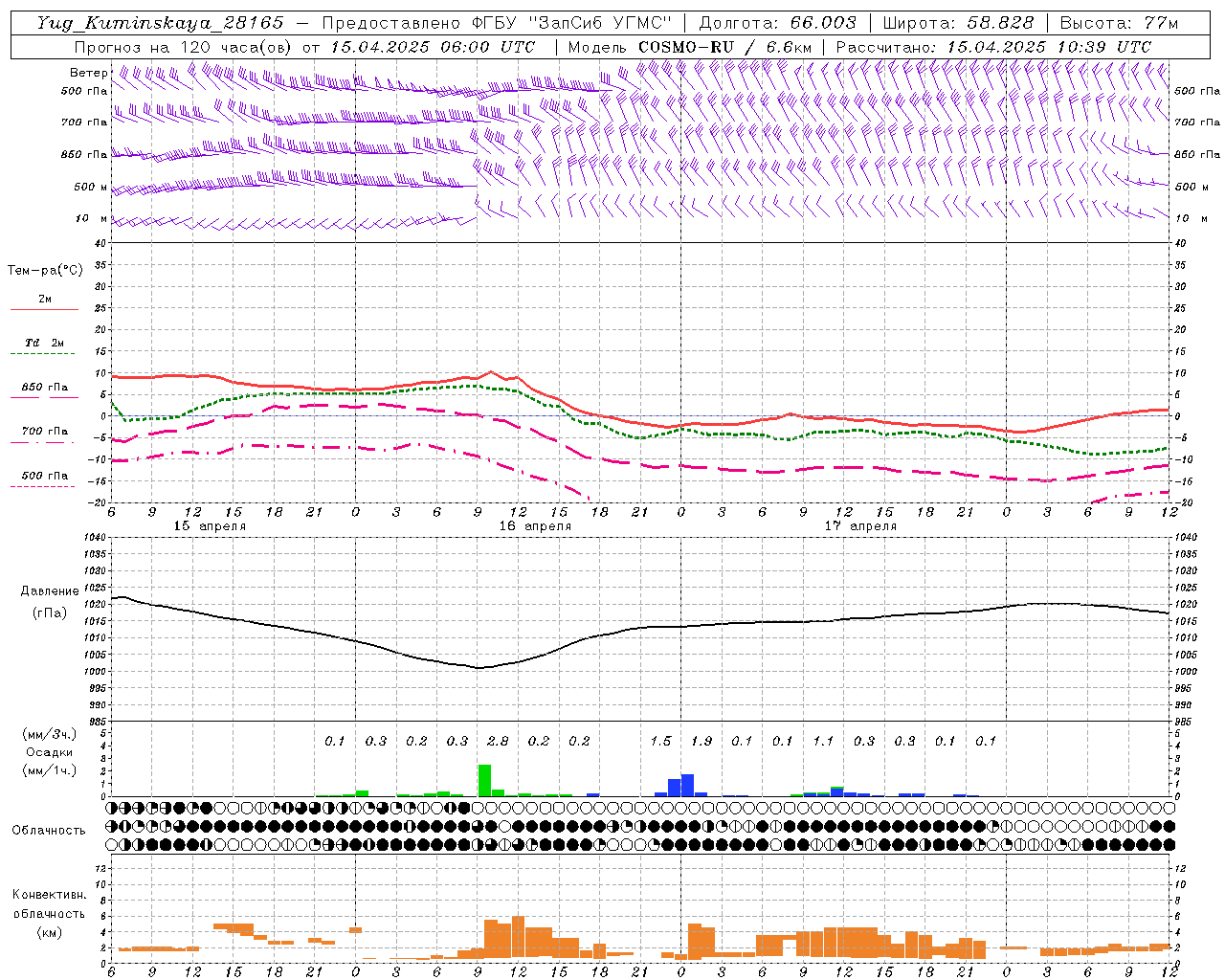
Task: Click the Облачность row label
Action: (x=49, y=831)
